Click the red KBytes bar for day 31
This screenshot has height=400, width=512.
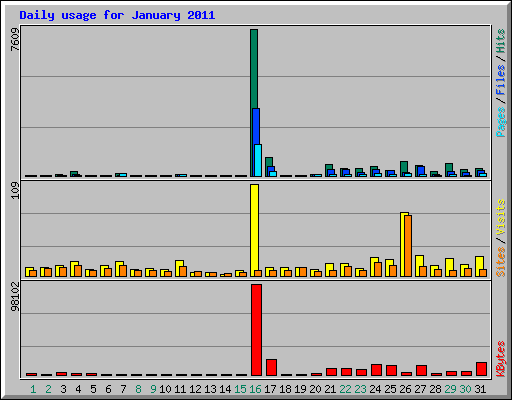click(482, 369)
